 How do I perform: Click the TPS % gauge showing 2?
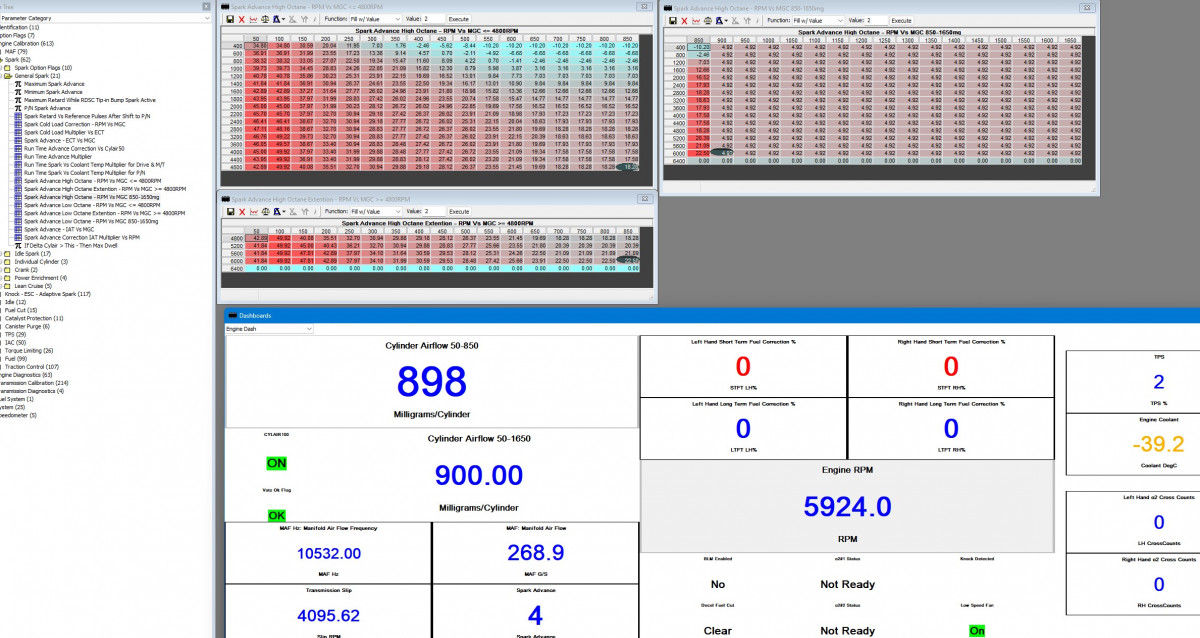tap(1159, 382)
